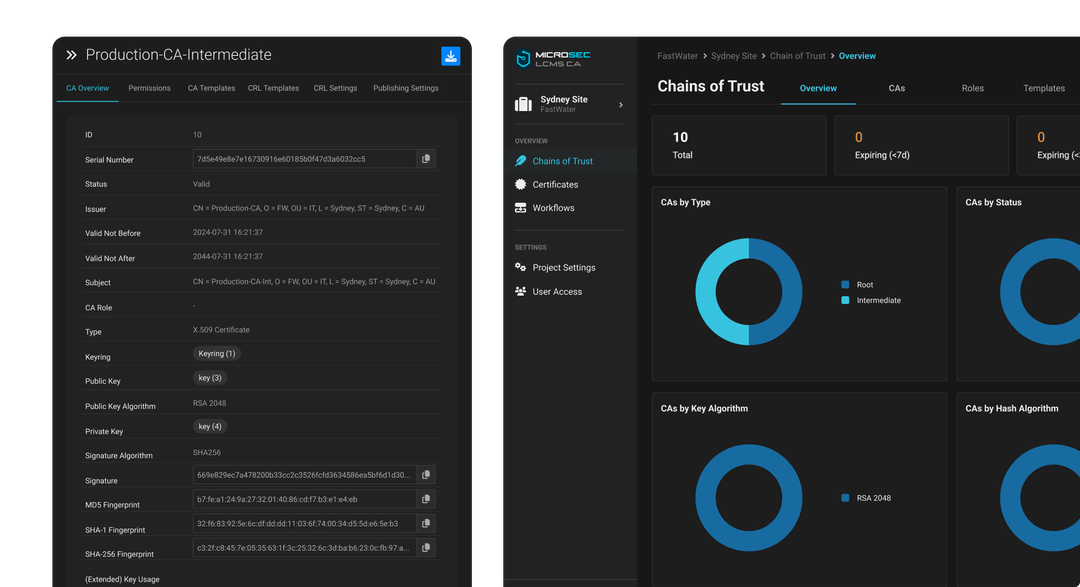Click the Valid Not After date
The height and width of the screenshot is (587, 1080).
[228, 256]
